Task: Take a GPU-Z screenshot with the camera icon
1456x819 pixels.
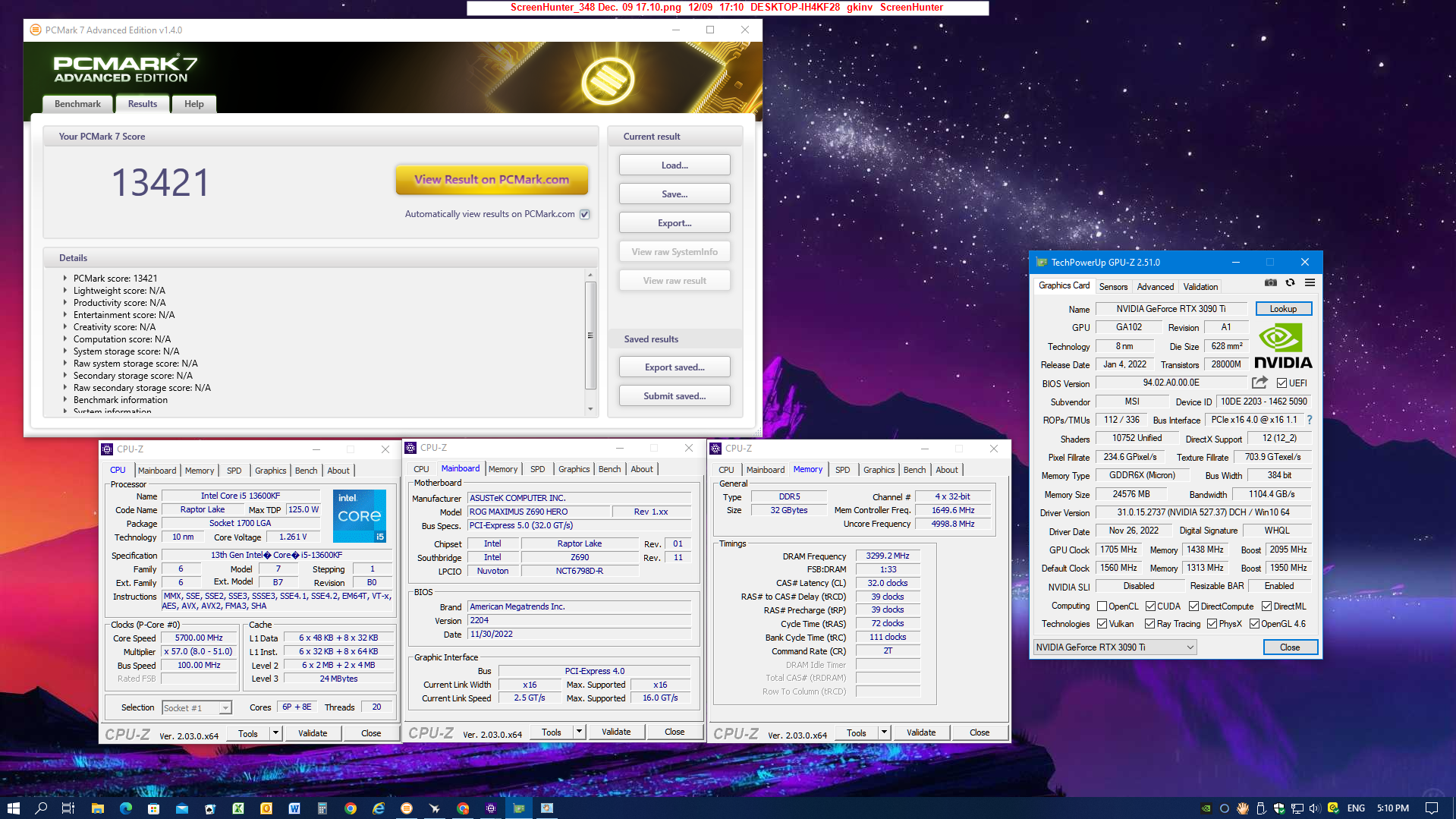Action: click(1270, 283)
